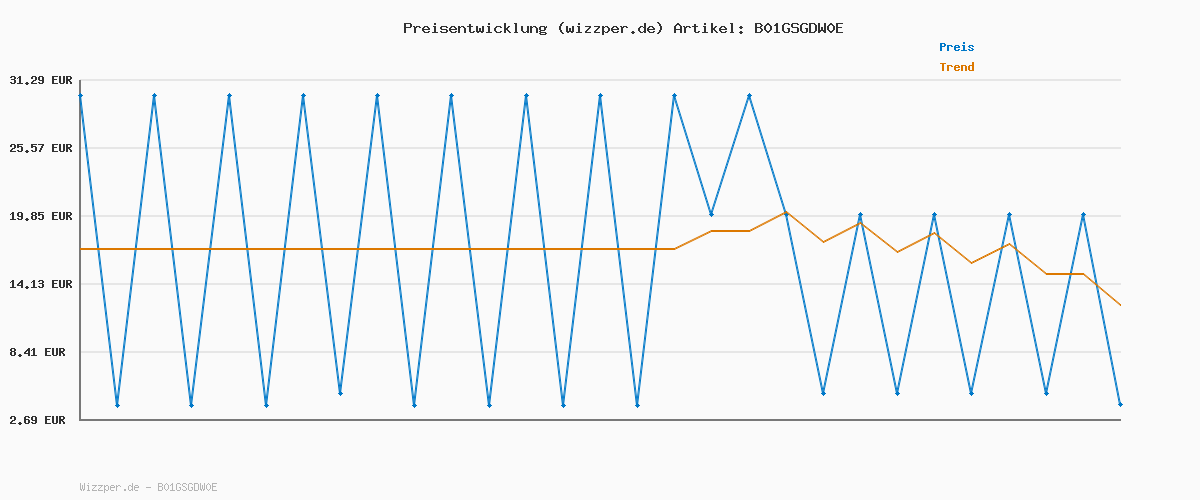
Task: Click the article ID 'B01GSGDW0E' in the title
Action: (798, 28)
